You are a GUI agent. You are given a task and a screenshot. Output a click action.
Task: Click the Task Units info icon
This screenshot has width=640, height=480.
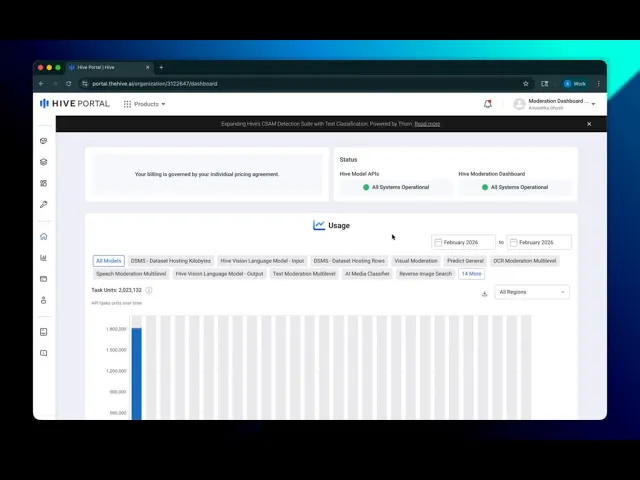149,290
